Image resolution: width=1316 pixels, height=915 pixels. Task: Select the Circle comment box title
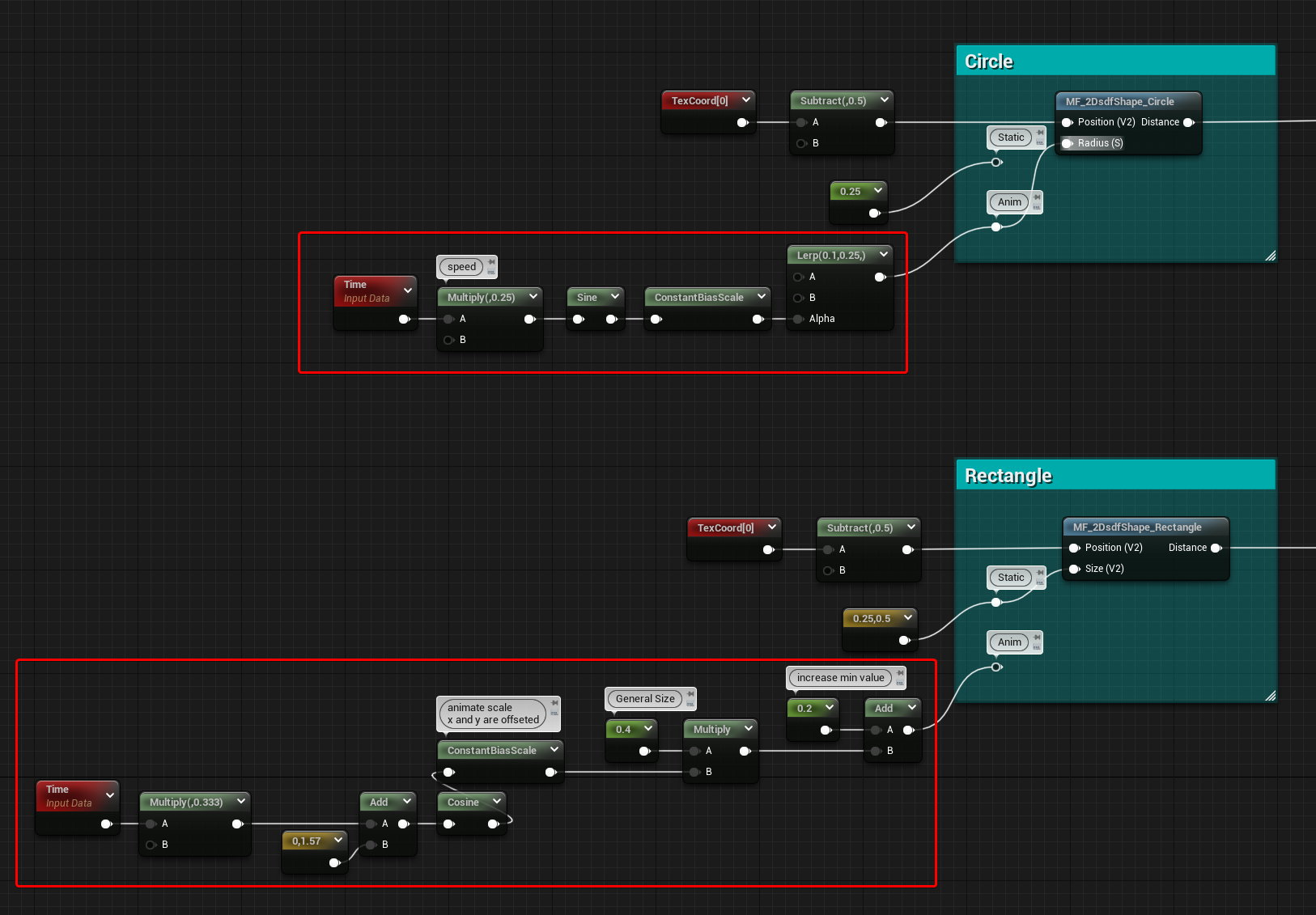click(x=989, y=61)
